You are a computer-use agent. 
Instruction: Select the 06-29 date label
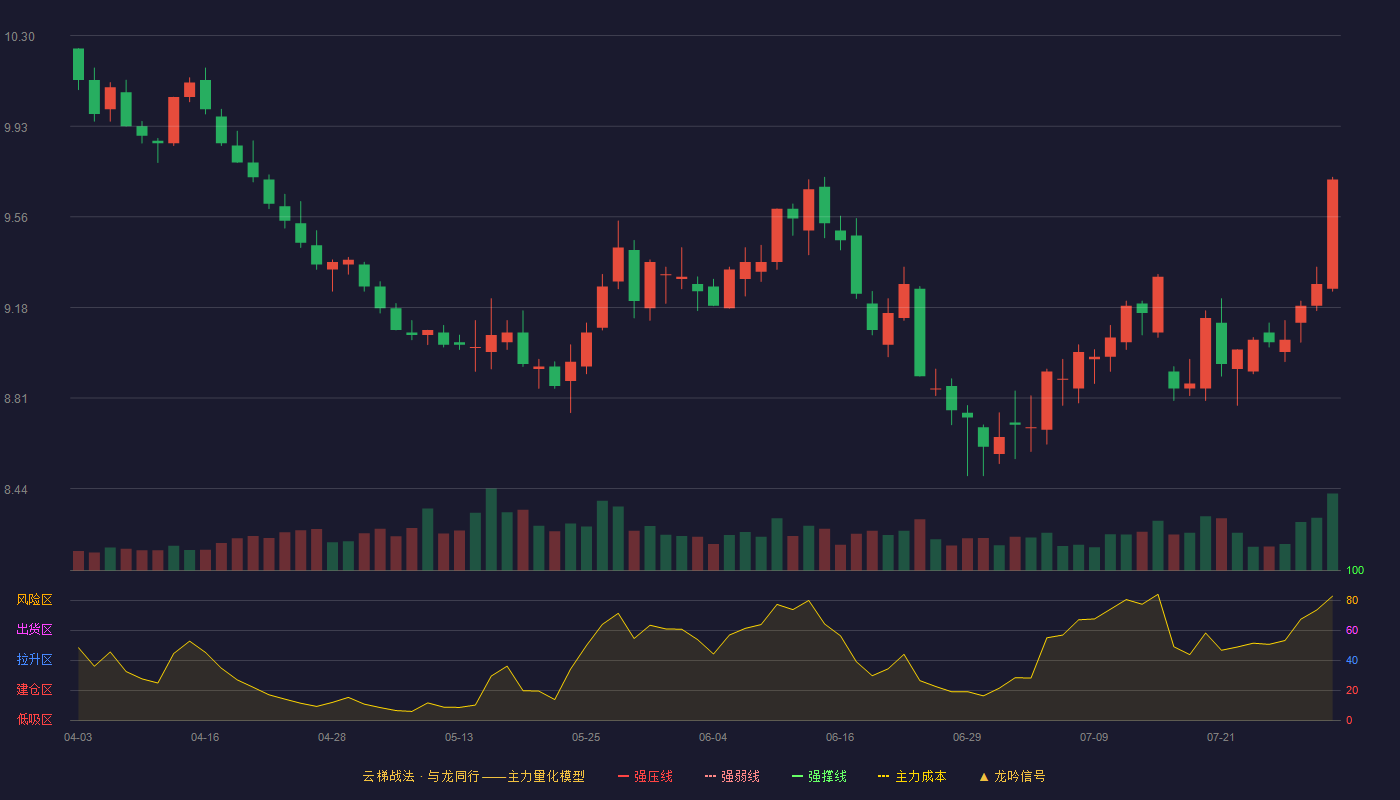point(967,737)
